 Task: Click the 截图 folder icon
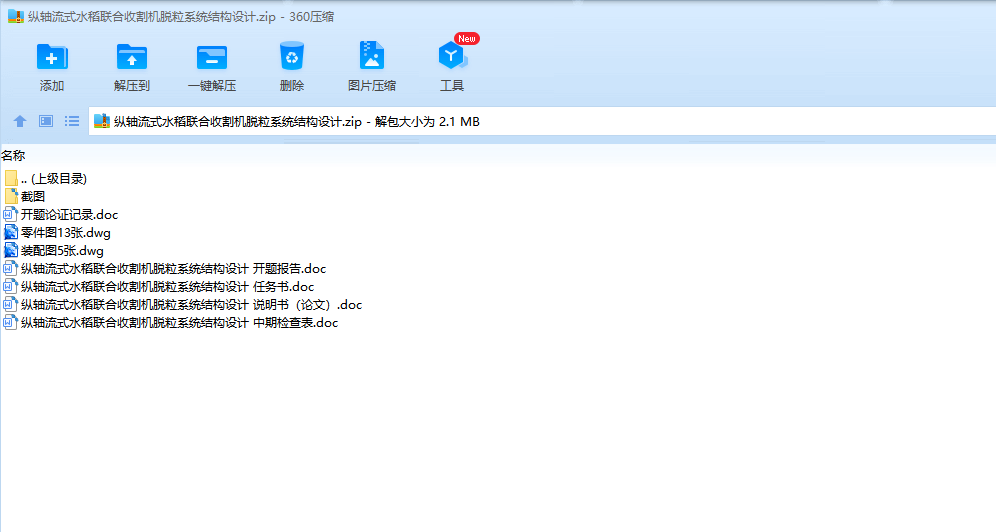click(11, 197)
